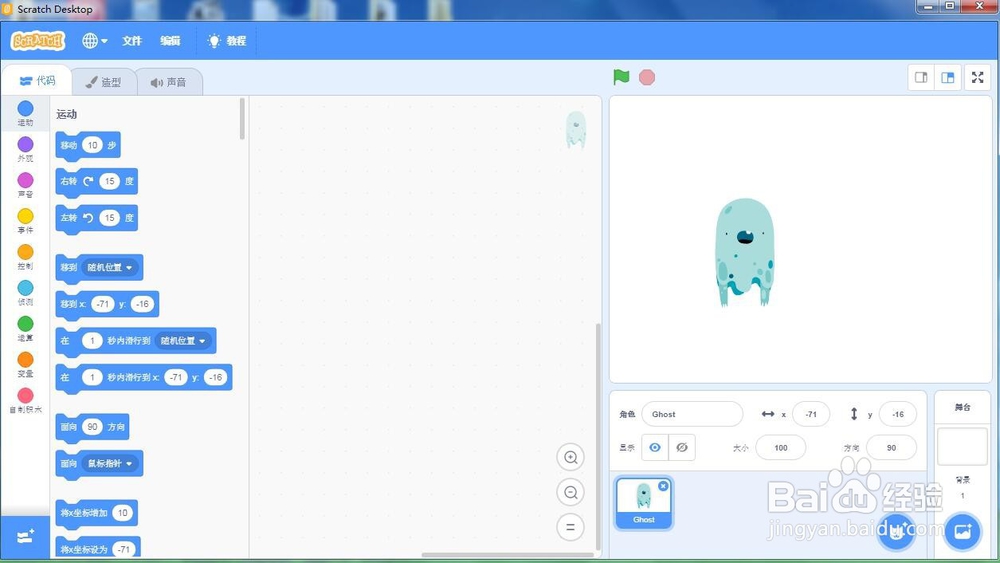Select the 运动 motion category
The image size is (1000, 563).
point(26,113)
